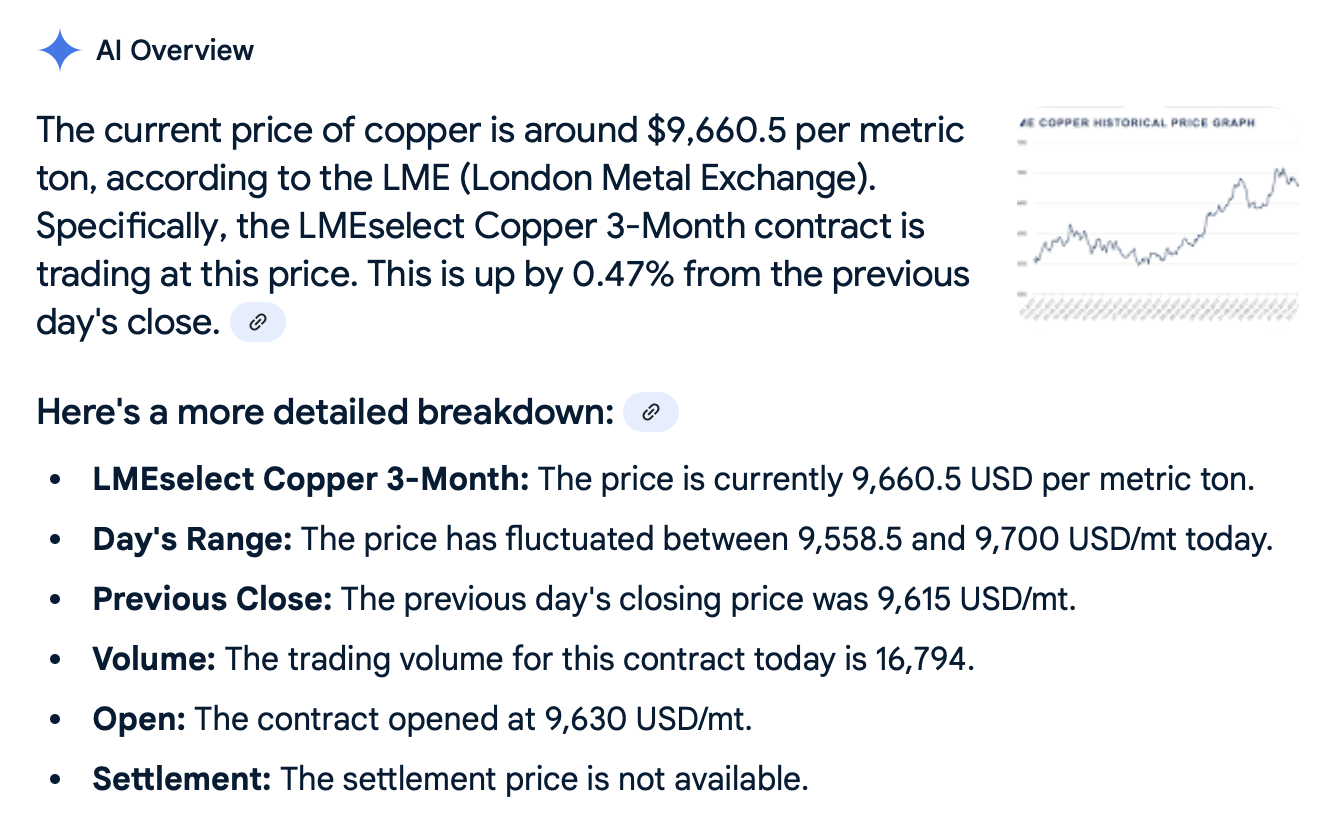Click the bold "LMEselect Copper 3-Month:" label
The width and height of the screenshot is (1320, 840).
click(311, 480)
